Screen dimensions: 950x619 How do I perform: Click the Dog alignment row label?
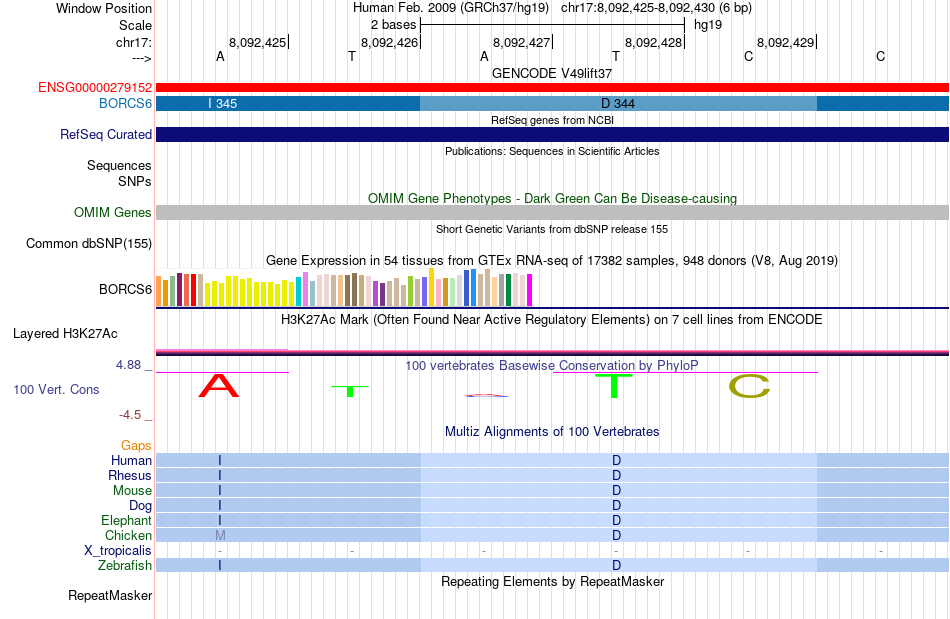[140, 505]
